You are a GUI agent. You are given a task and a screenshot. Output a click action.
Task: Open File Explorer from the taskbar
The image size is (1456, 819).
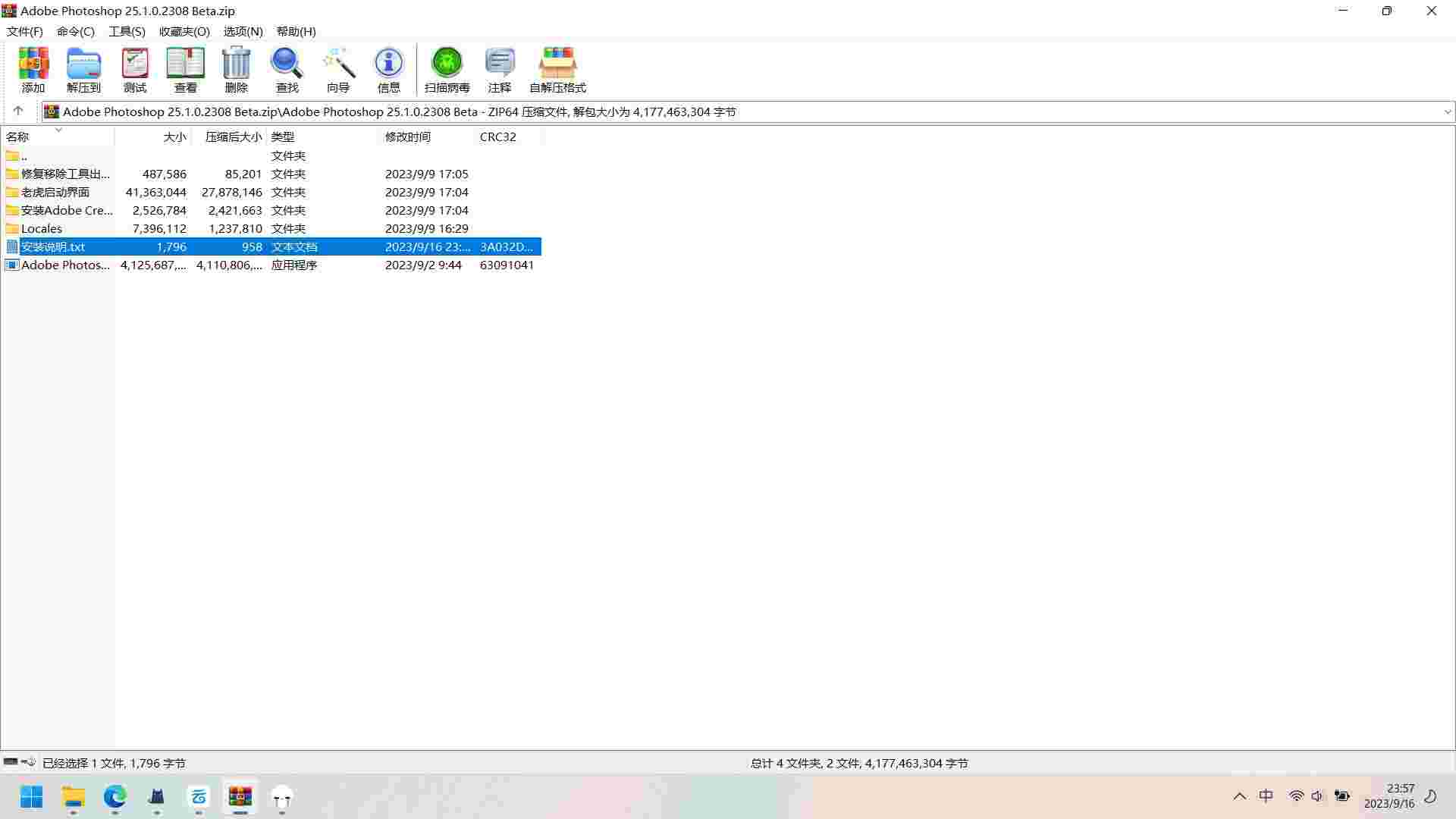click(x=74, y=797)
